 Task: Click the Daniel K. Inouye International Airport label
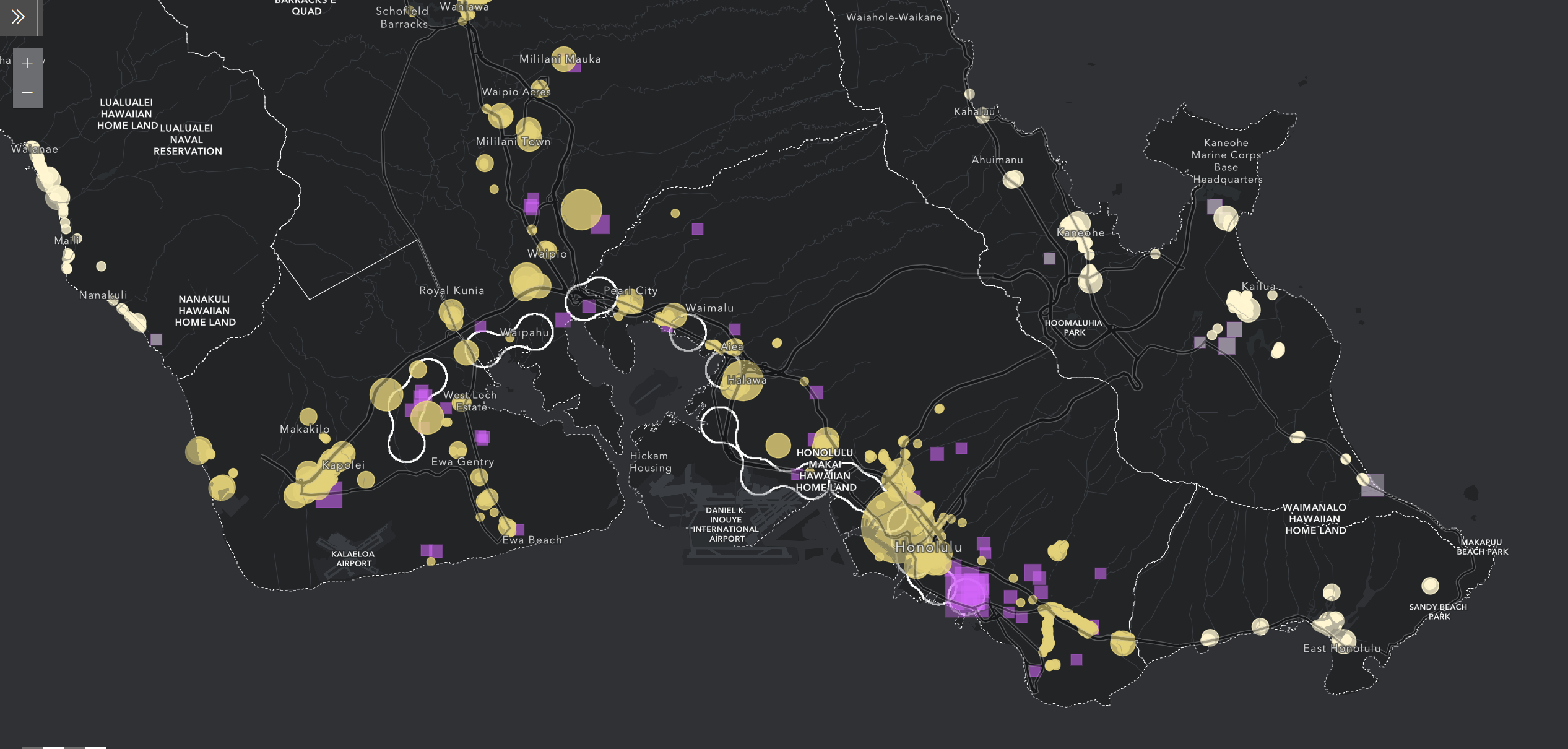click(x=726, y=524)
